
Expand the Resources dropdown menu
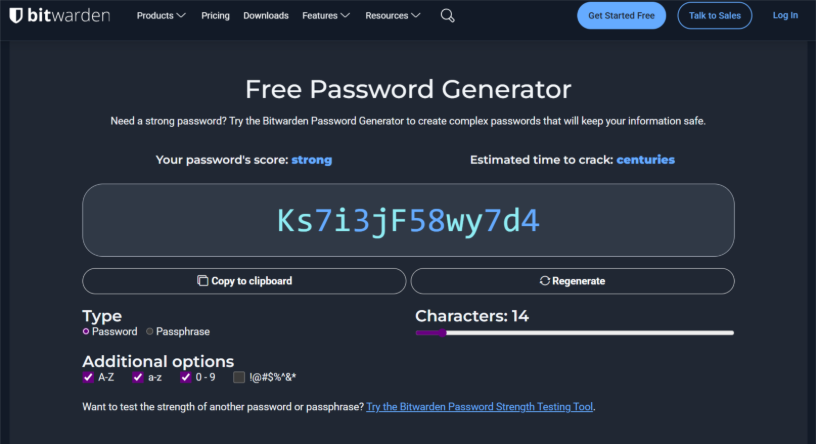[x=393, y=16]
